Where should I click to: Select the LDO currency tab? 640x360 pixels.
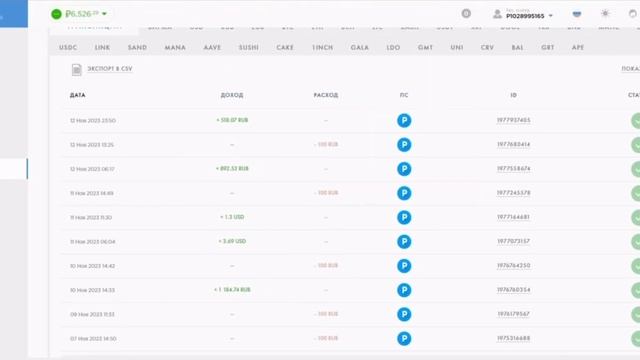coord(393,47)
